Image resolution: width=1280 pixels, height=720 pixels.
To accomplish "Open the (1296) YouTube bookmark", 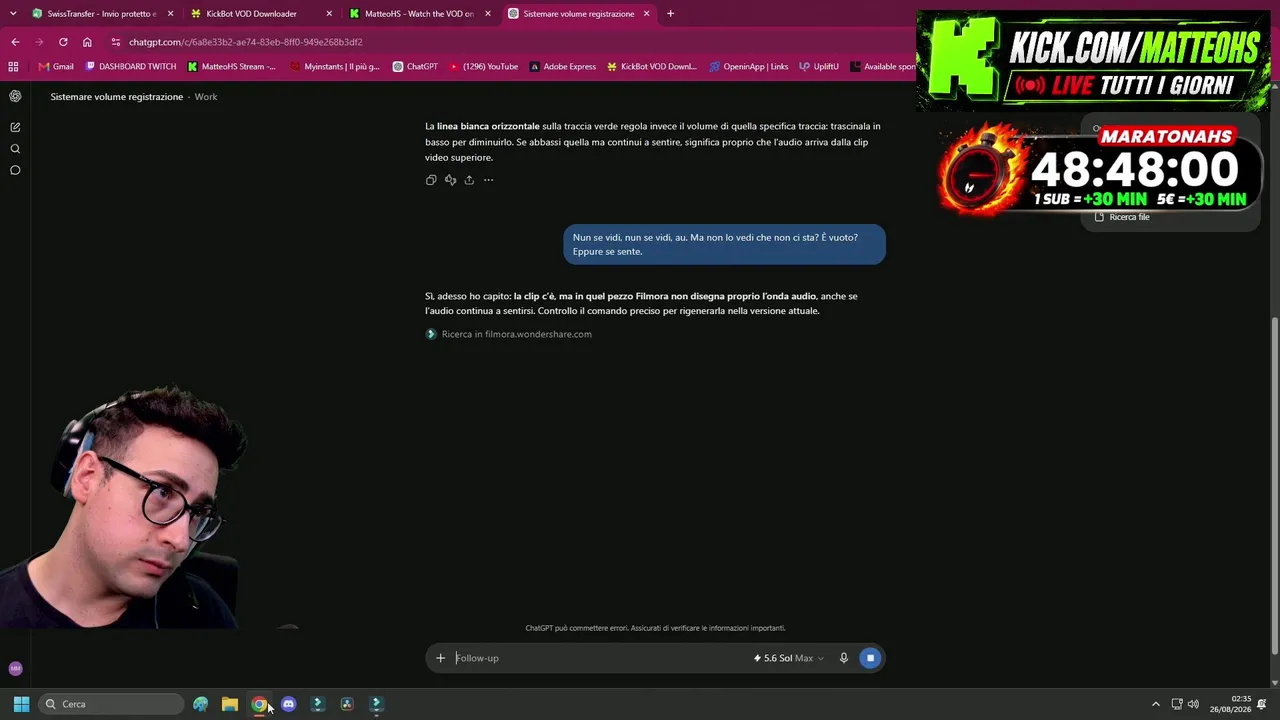I will tap(483, 67).
